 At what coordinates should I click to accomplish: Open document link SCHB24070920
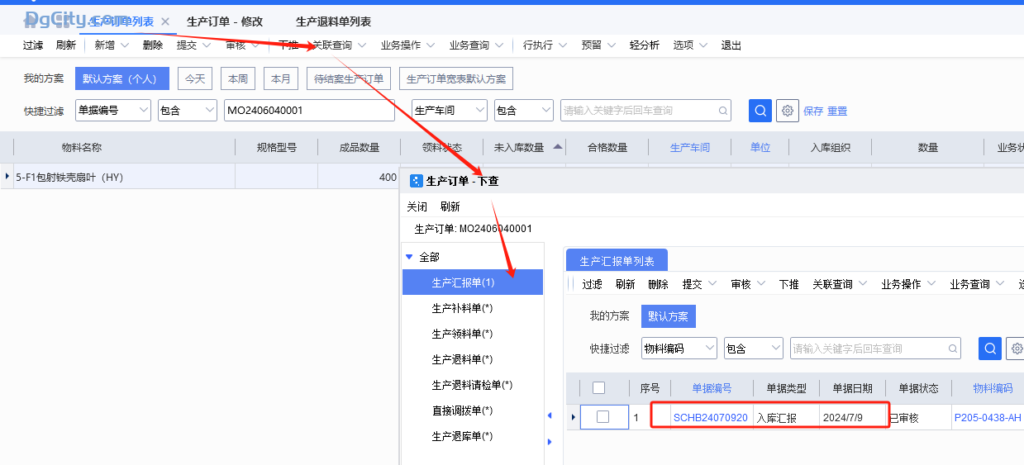(711, 417)
